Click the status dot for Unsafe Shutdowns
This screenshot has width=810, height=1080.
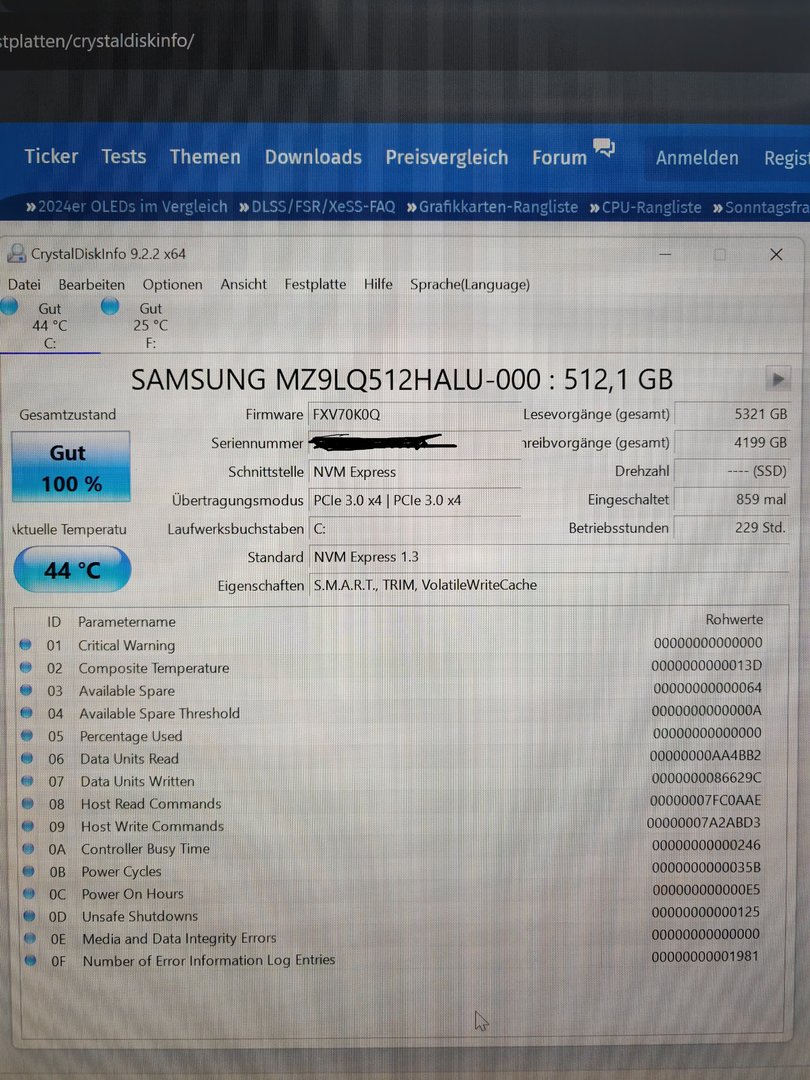tap(30, 916)
